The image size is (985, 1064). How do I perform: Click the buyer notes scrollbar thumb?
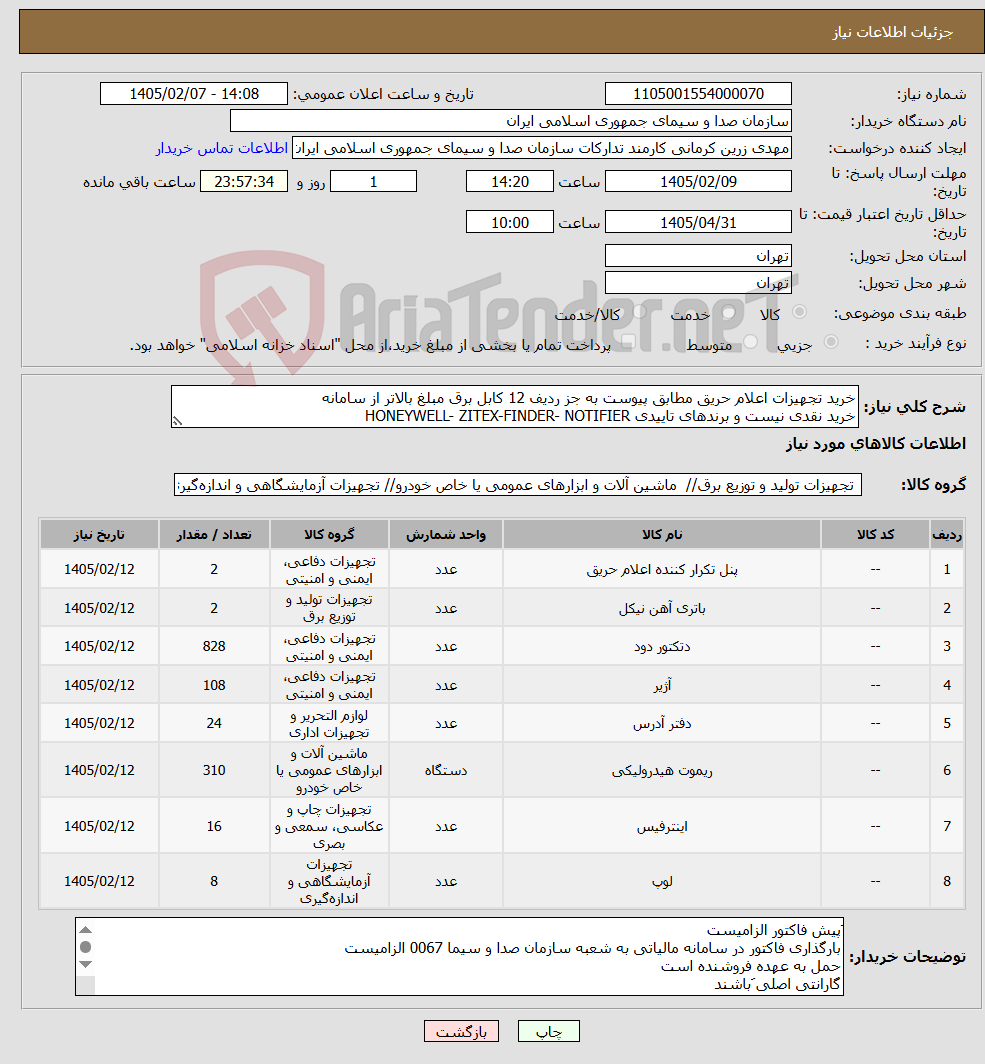point(85,947)
